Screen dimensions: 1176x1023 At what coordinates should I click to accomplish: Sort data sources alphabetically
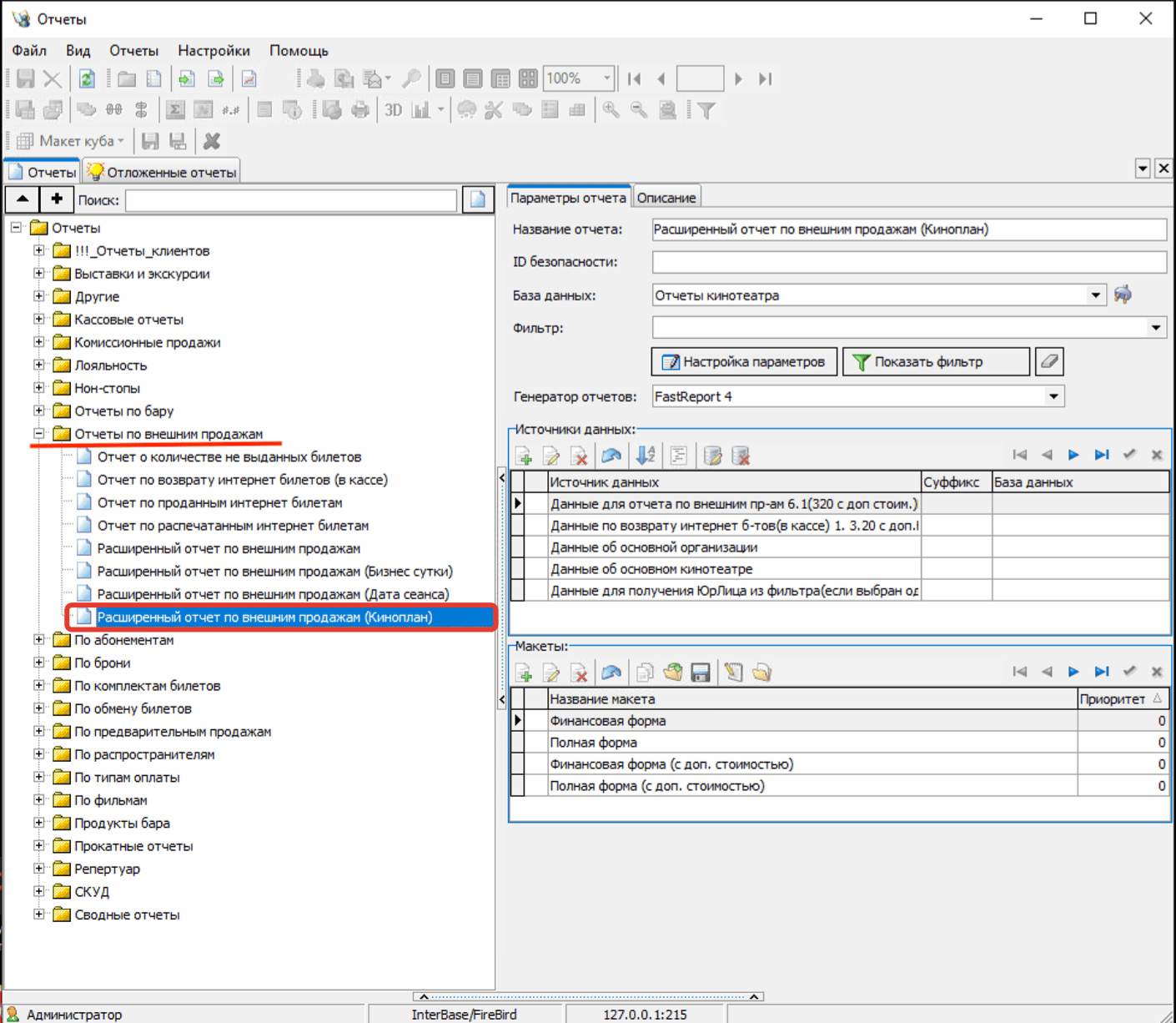click(x=646, y=456)
